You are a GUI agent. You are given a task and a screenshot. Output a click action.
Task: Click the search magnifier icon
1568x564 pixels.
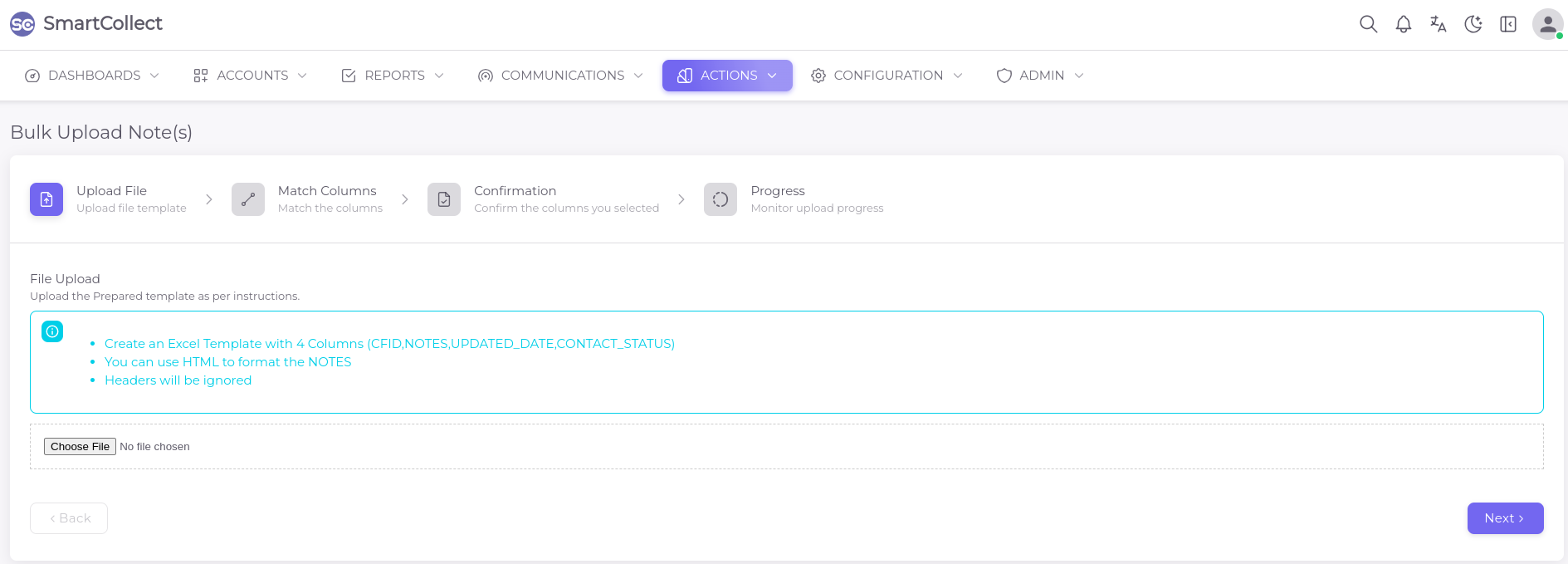click(1368, 24)
